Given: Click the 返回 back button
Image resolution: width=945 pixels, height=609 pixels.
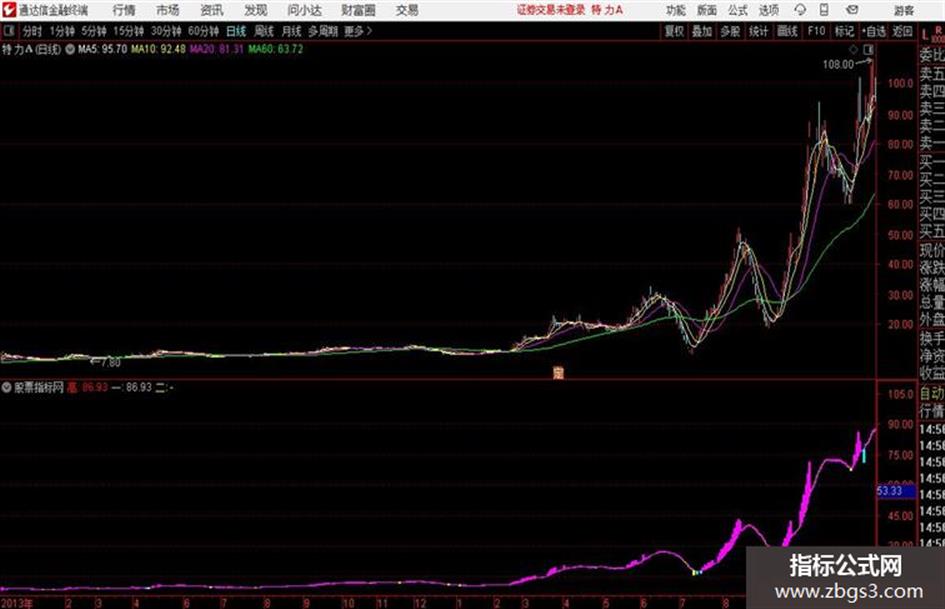Looking at the screenshot, I should (902, 31).
